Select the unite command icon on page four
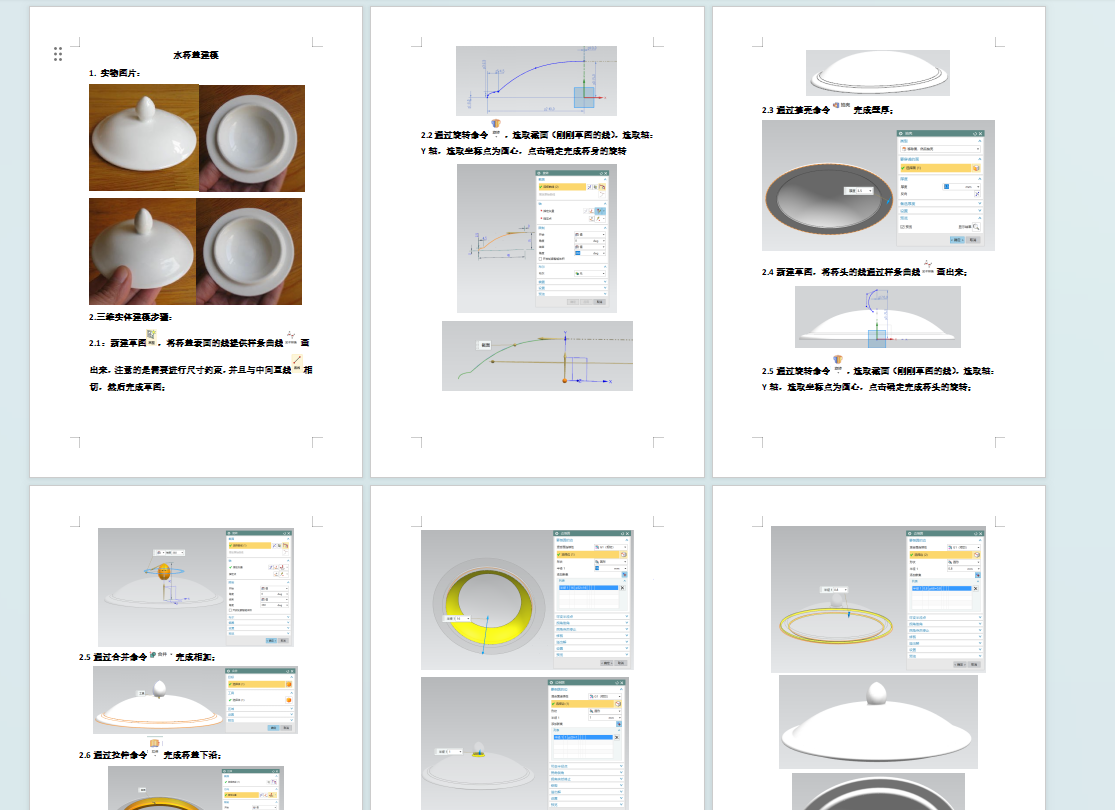The height and width of the screenshot is (810, 1115). point(159,654)
